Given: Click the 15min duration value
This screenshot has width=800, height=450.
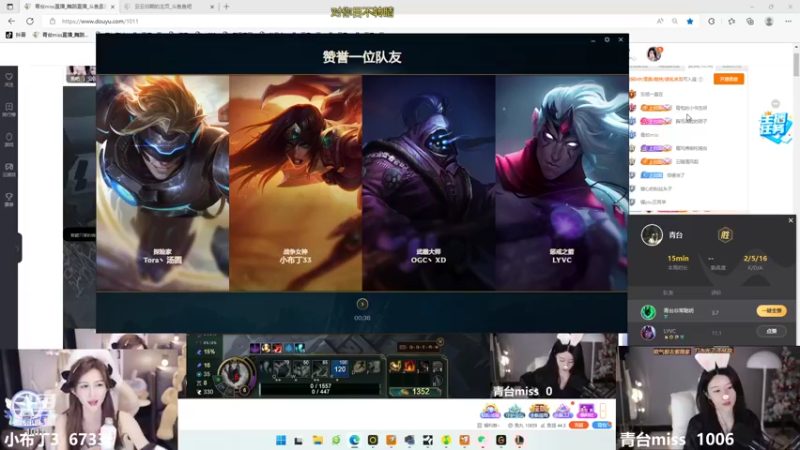Looking at the screenshot, I should pos(678,259).
